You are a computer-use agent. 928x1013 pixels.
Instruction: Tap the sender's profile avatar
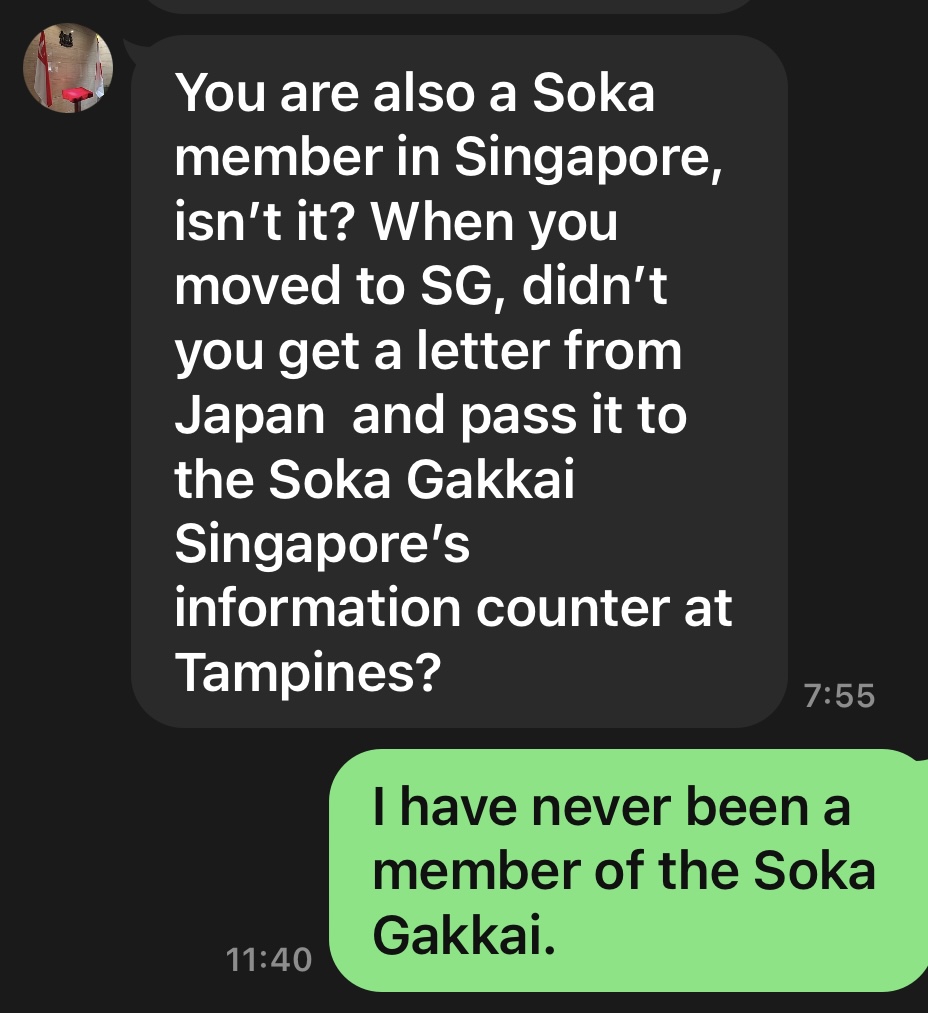pos(68,68)
